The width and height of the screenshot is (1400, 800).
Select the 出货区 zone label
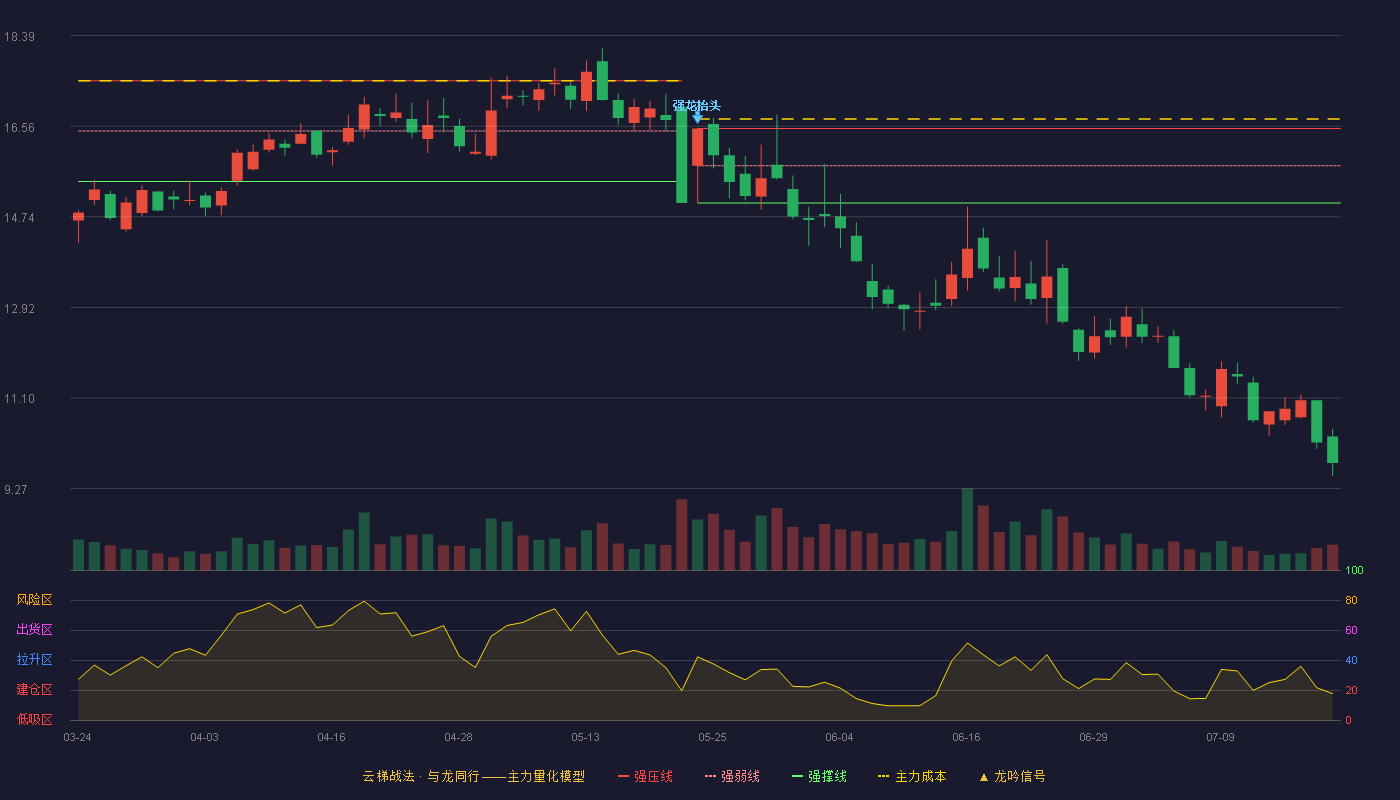(34, 630)
